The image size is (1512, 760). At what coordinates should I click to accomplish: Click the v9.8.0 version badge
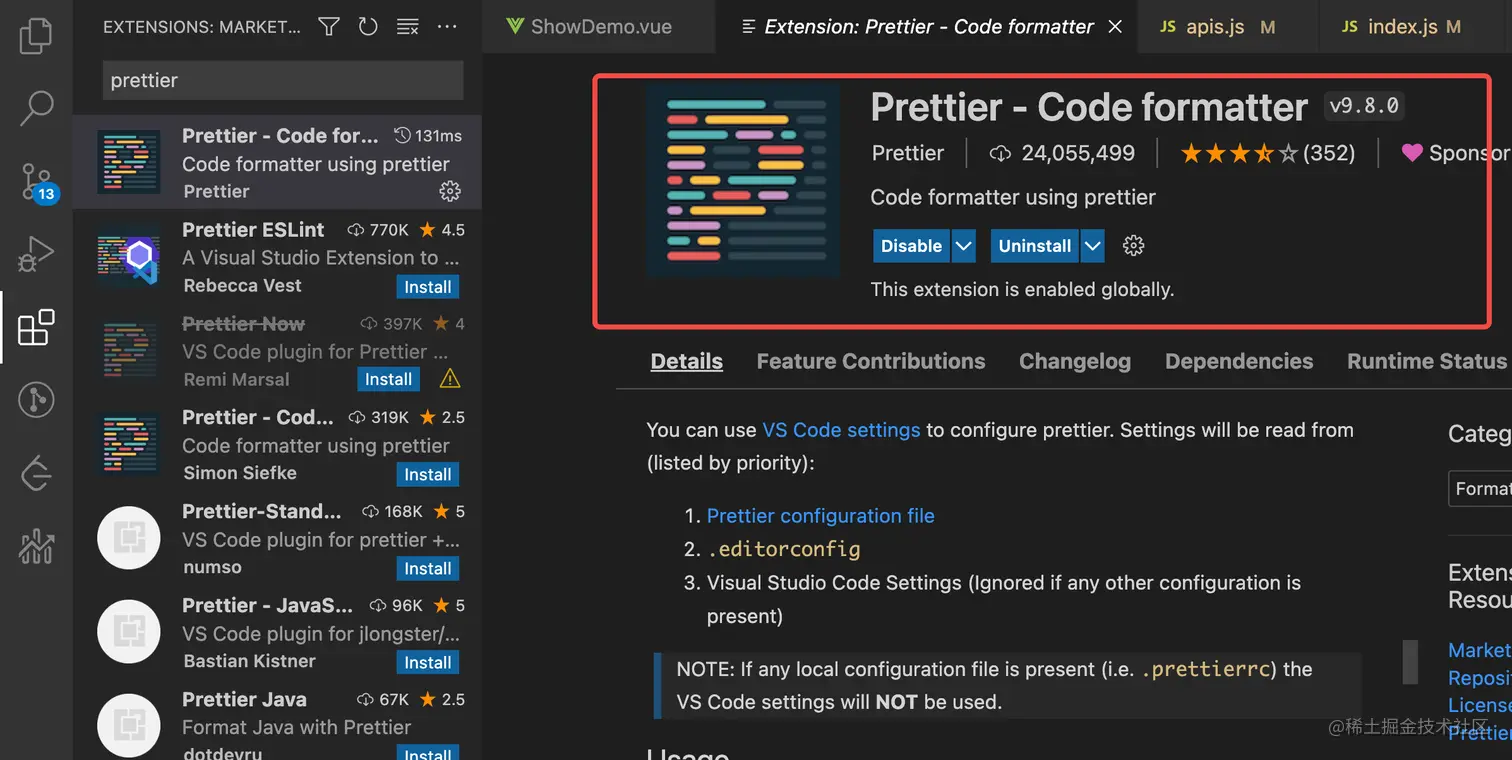tap(1365, 105)
